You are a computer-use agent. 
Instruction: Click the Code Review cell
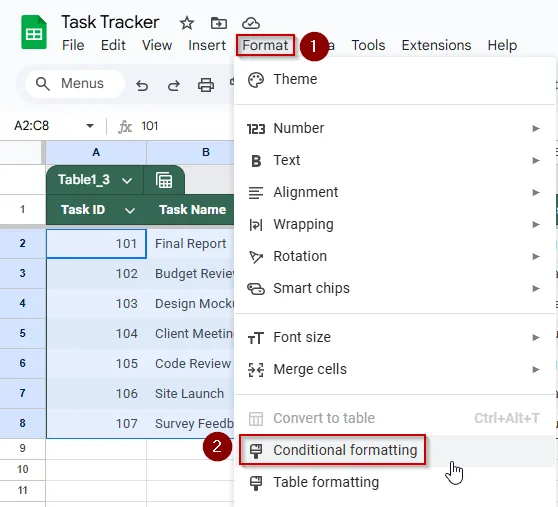[190, 364]
